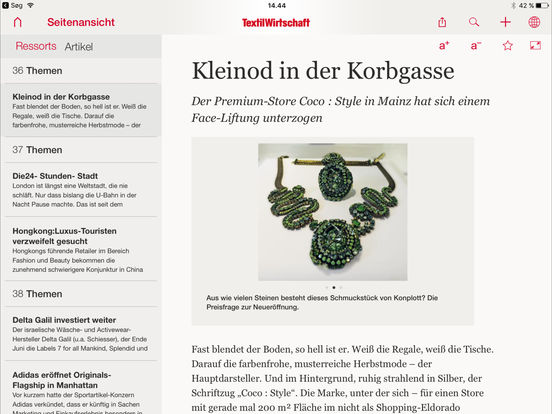Increase font size with a+ icon

[x=444, y=46]
